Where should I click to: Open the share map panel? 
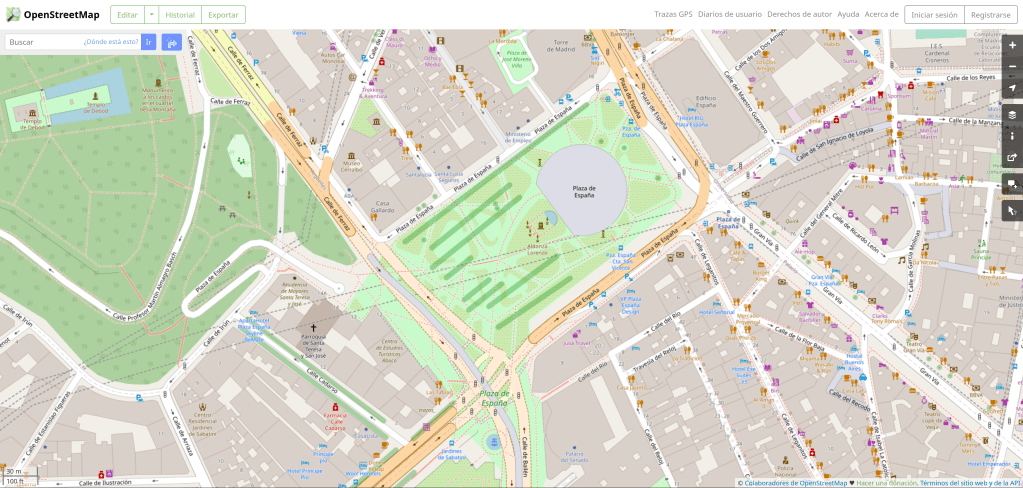click(1012, 158)
